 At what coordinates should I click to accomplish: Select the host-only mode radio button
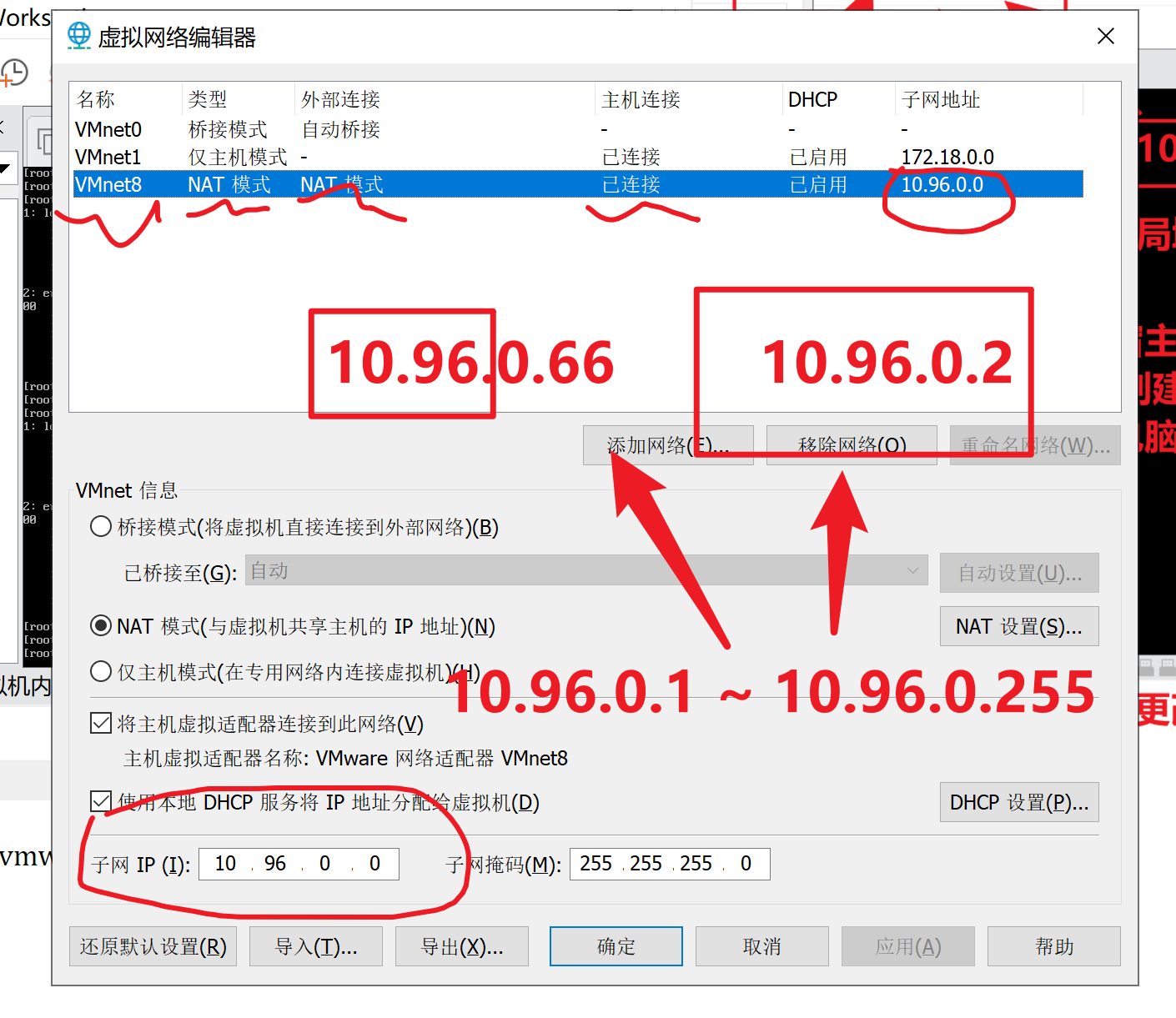point(101,672)
